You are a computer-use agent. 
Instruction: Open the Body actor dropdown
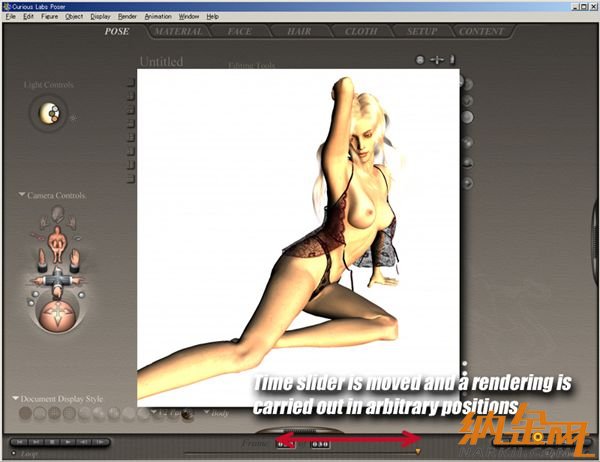pos(207,411)
